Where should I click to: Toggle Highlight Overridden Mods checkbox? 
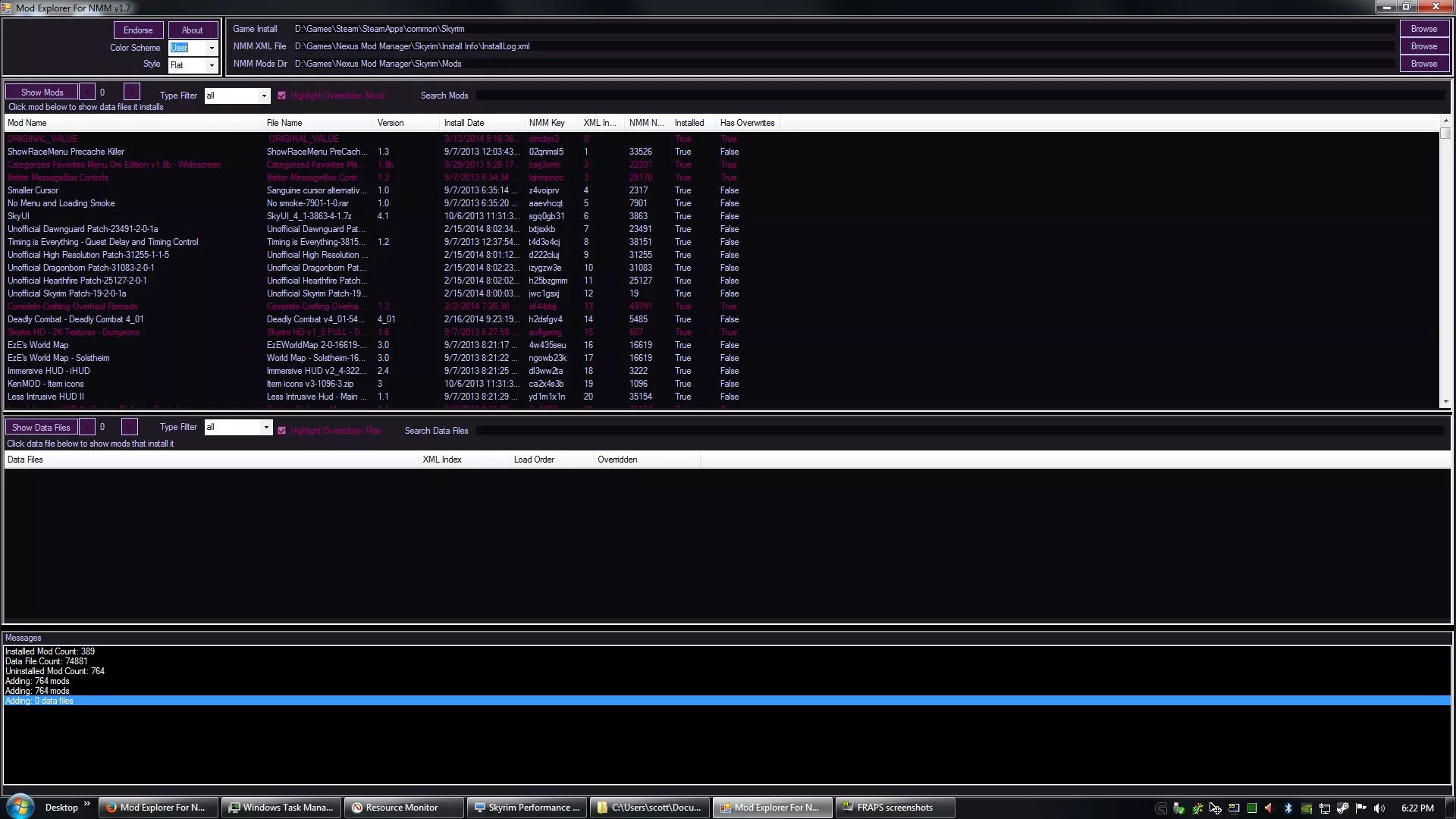(x=281, y=96)
